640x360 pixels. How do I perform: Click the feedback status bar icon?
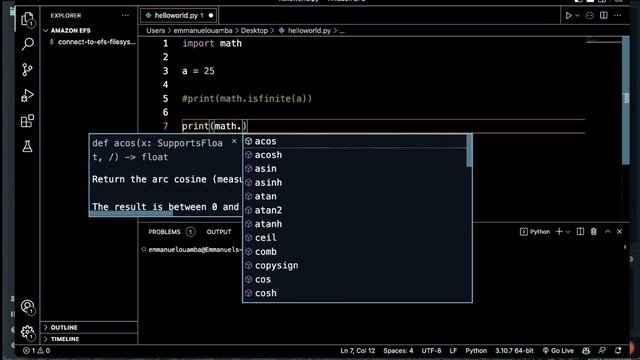coord(602,351)
